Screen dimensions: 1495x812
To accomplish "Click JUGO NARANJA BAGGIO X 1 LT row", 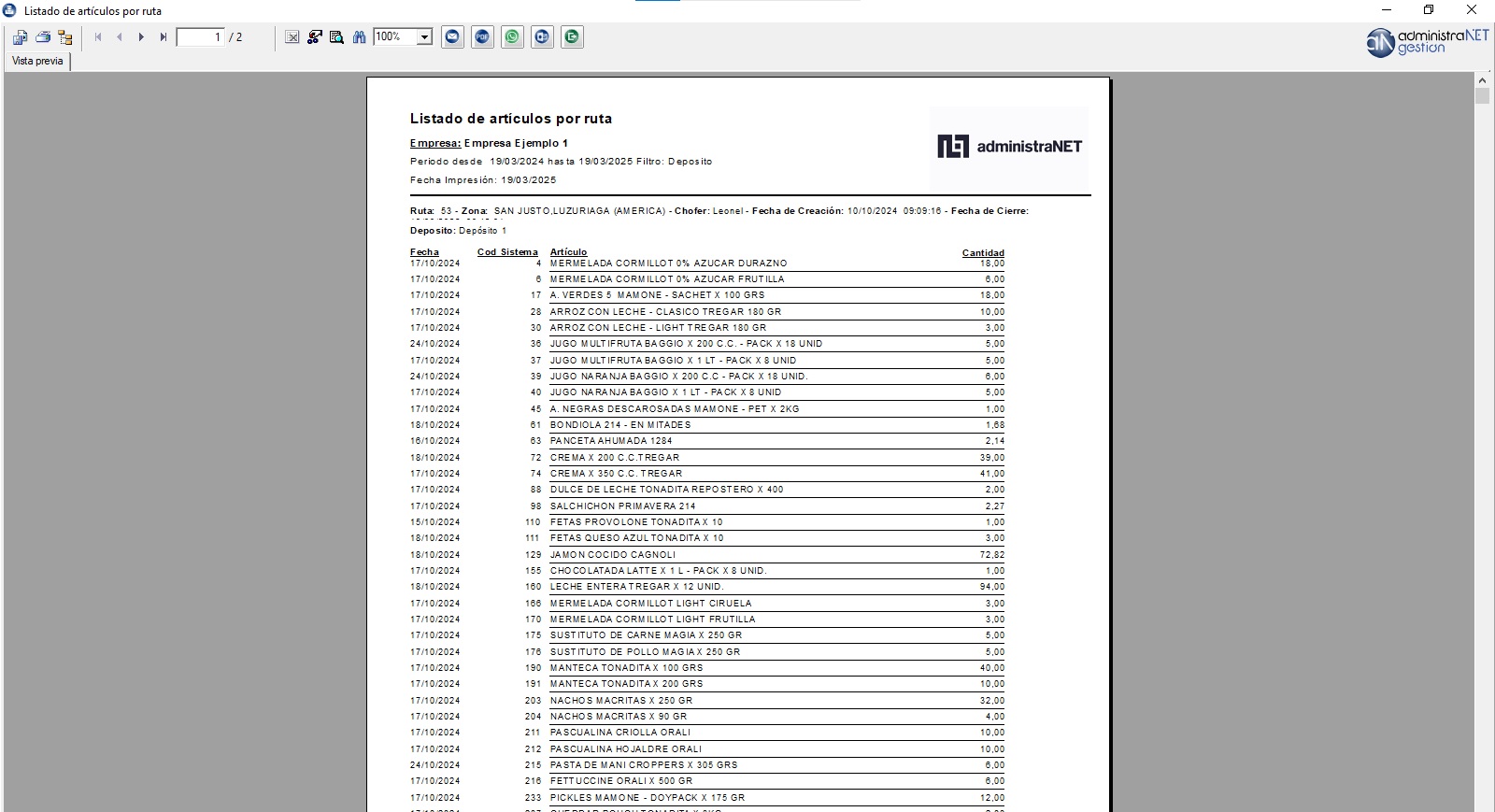I will tap(707, 392).
